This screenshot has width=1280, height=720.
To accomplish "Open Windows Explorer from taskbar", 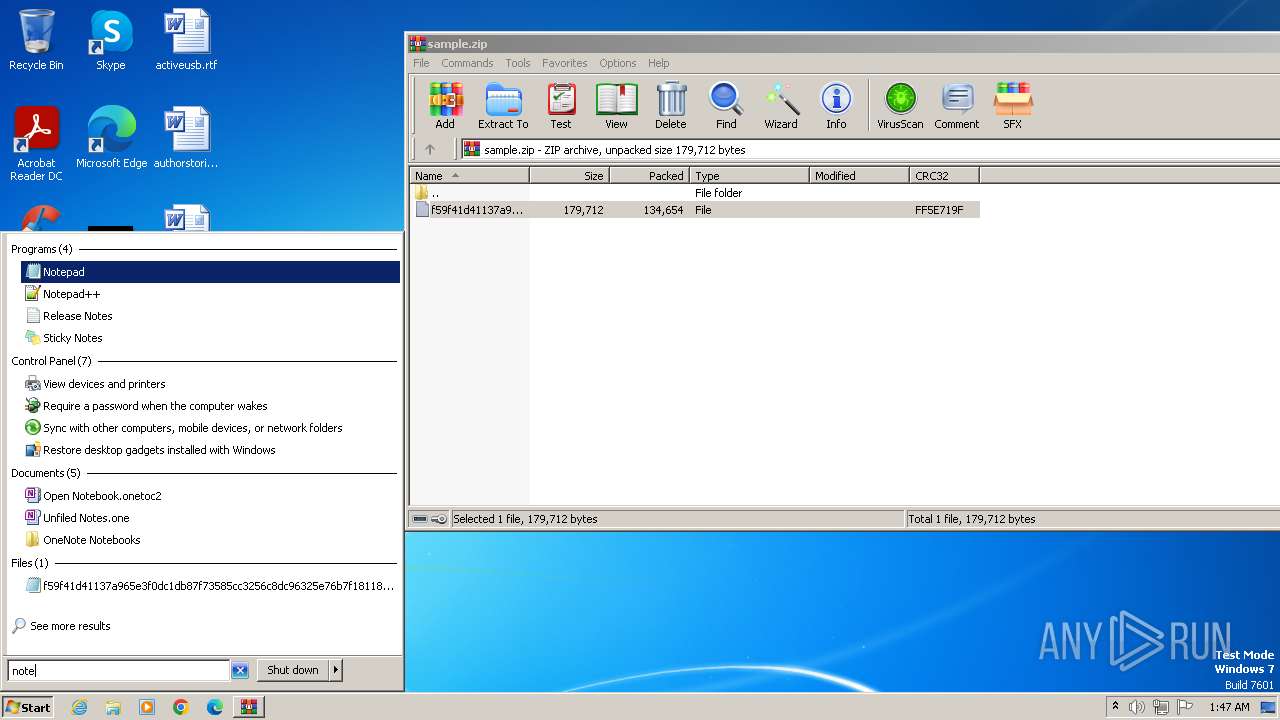I will click(x=113, y=707).
